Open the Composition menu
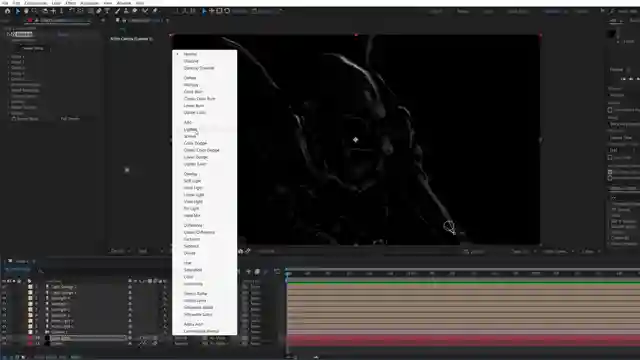The width and height of the screenshot is (640, 360). tap(36, 3)
